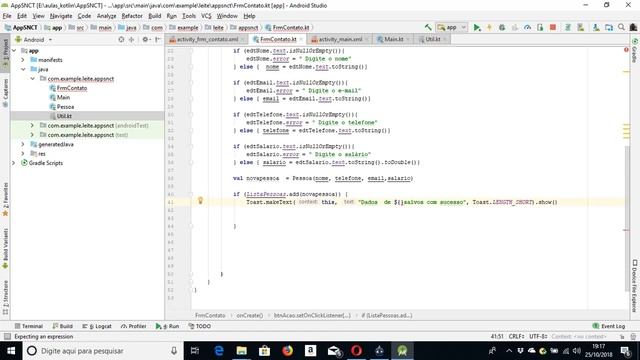640x360 pixels.
Task: Open the Analyze menu
Action: (x=107, y=16)
